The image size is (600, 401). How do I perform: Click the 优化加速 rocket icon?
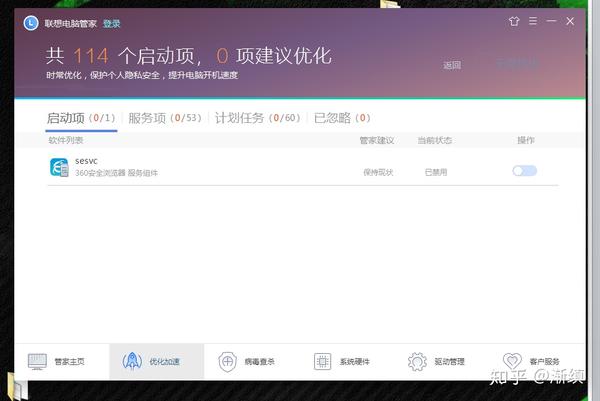[132, 361]
